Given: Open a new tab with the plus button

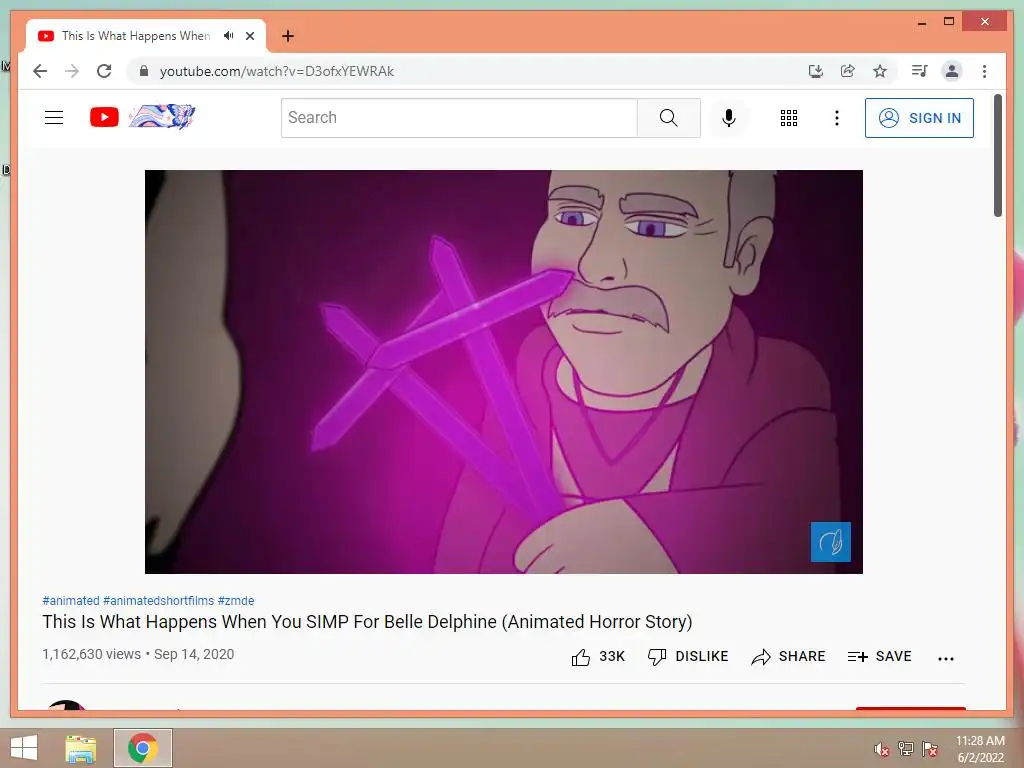Looking at the screenshot, I should [288, 36].
